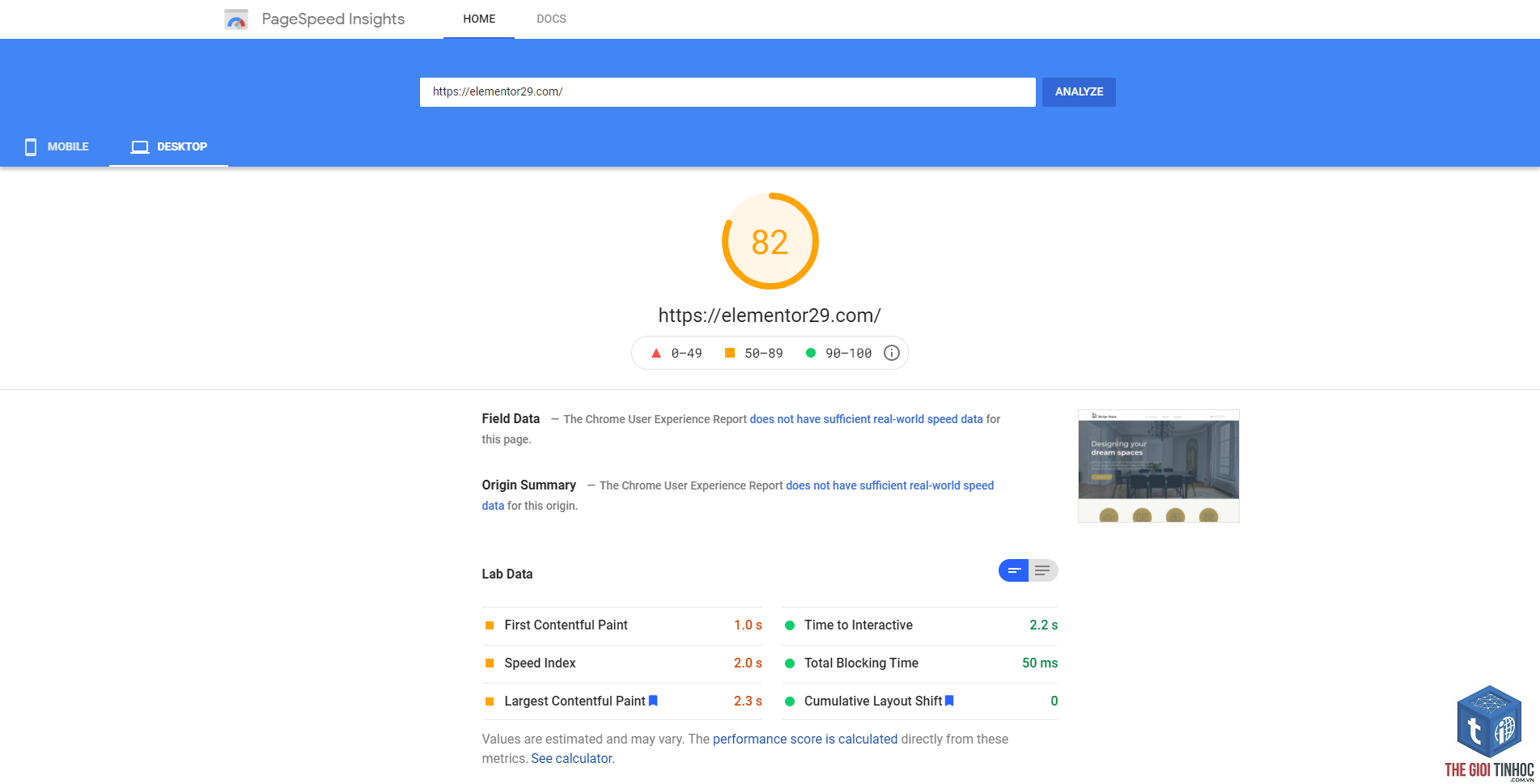Expand Cumulative Layout Shift metric row
This screenshot has height=784, width=1540.
(920, 701)
